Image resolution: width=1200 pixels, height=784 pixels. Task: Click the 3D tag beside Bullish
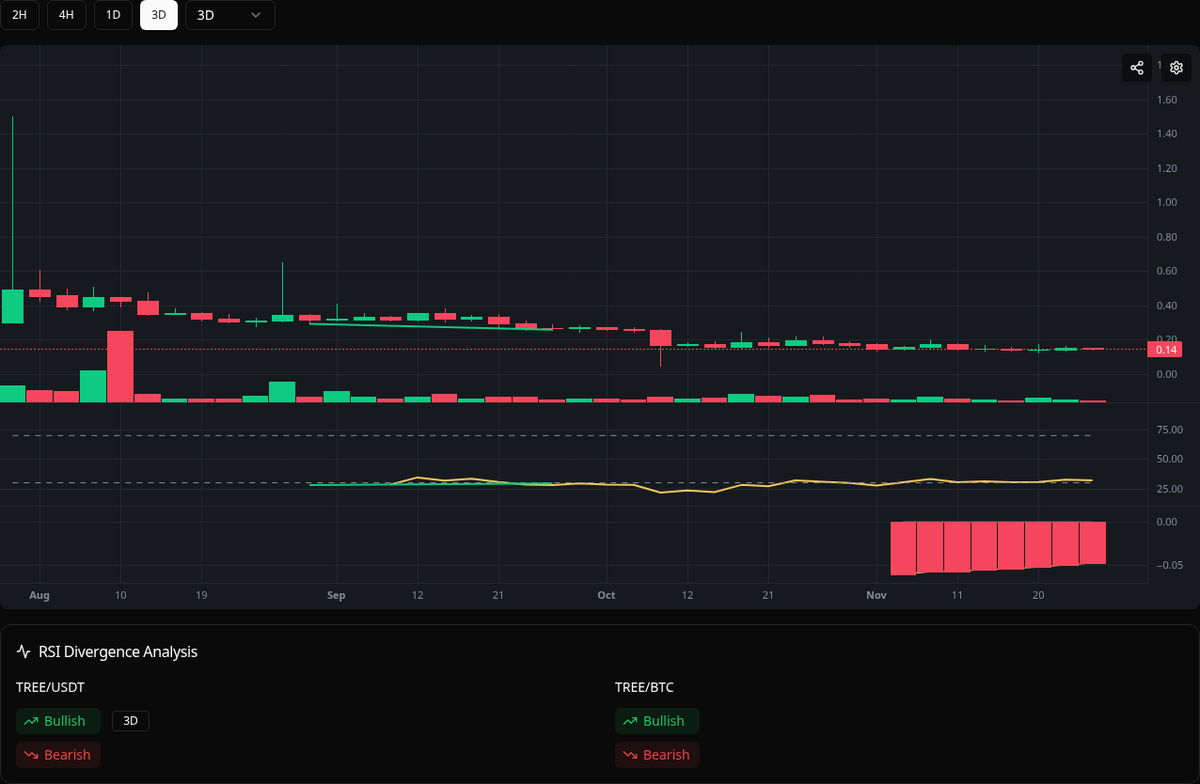pyautogui.click(x=130, y=721)
